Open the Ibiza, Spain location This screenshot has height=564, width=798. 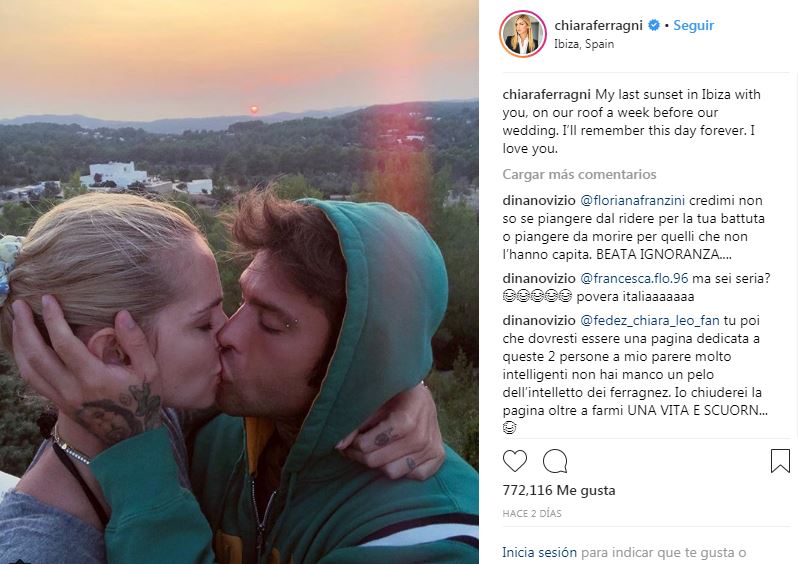pyautogui.click(x=584, y=44)
